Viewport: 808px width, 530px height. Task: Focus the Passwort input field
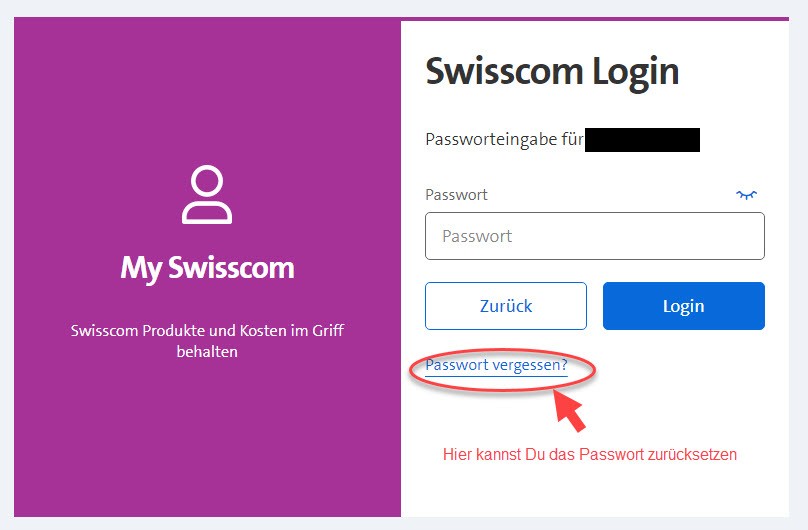[x=594, y=237]
